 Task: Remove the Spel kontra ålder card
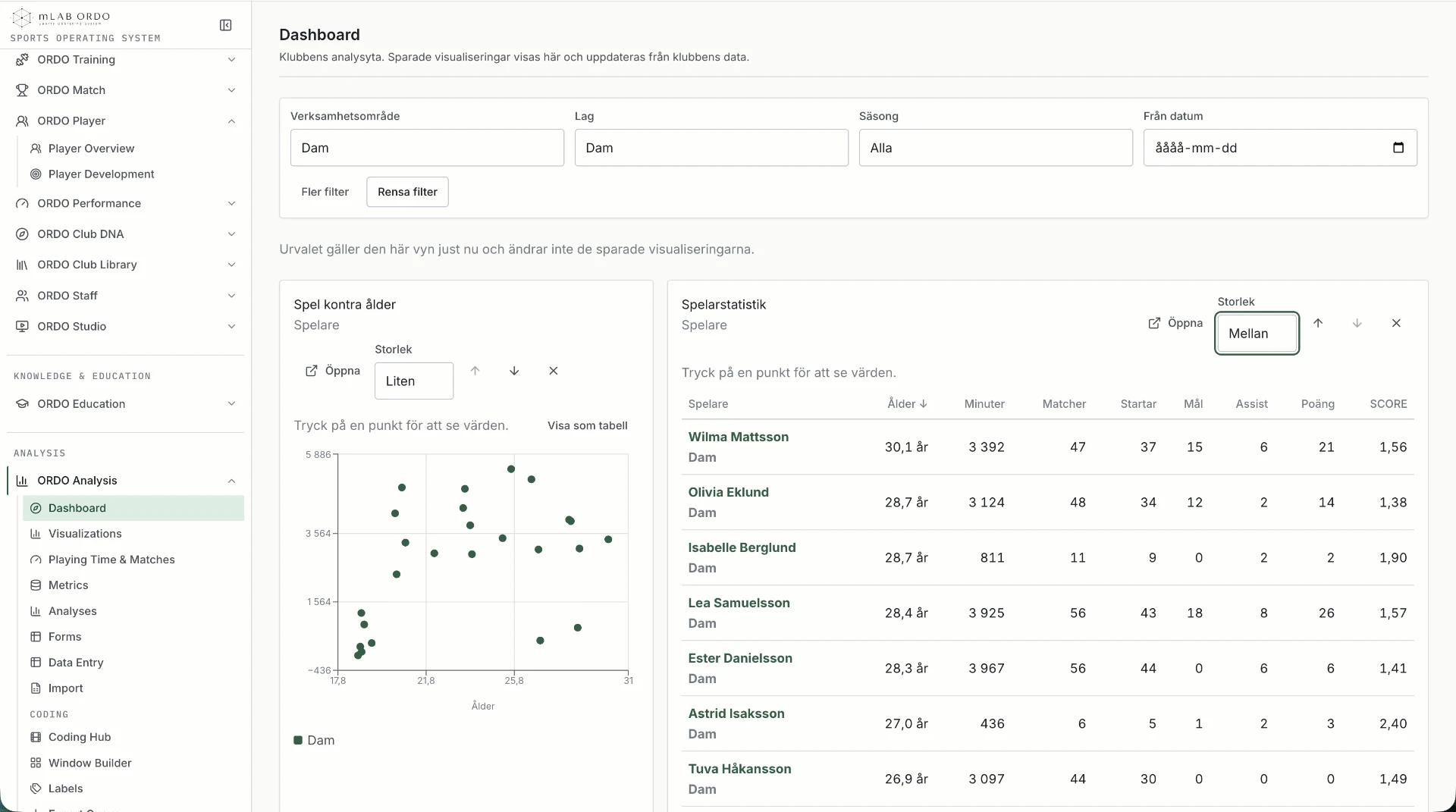click(x=554, y=371)
